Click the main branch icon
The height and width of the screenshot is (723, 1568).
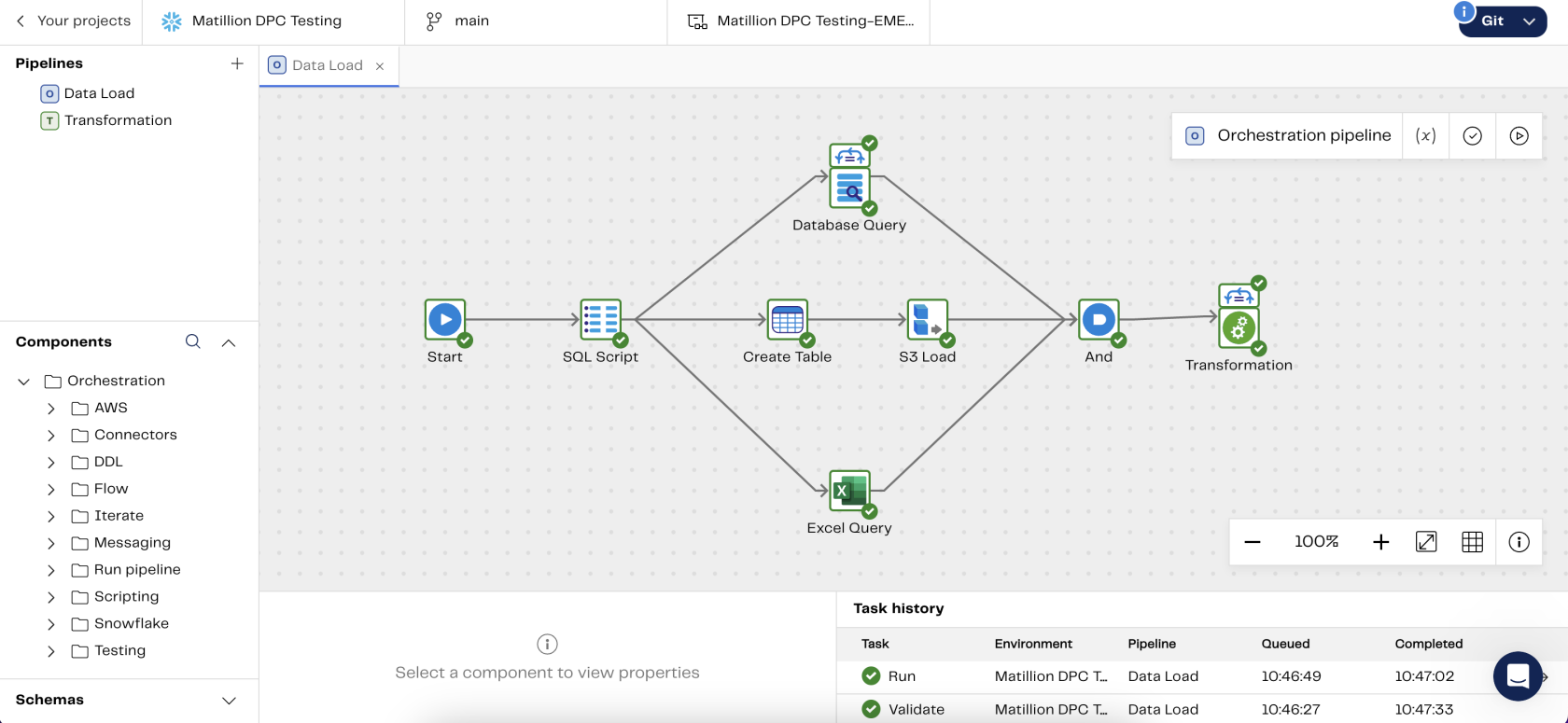pos(434,21)
